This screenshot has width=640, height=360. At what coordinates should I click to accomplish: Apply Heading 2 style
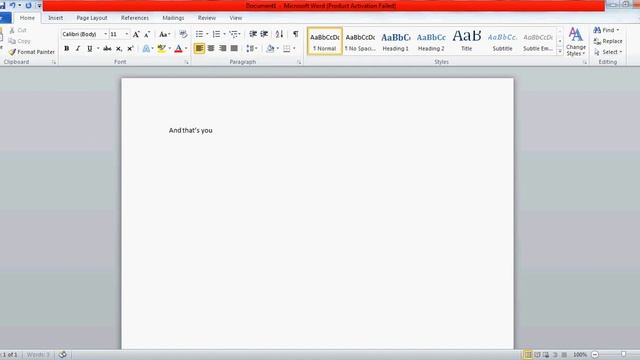[x=431, y=41]
